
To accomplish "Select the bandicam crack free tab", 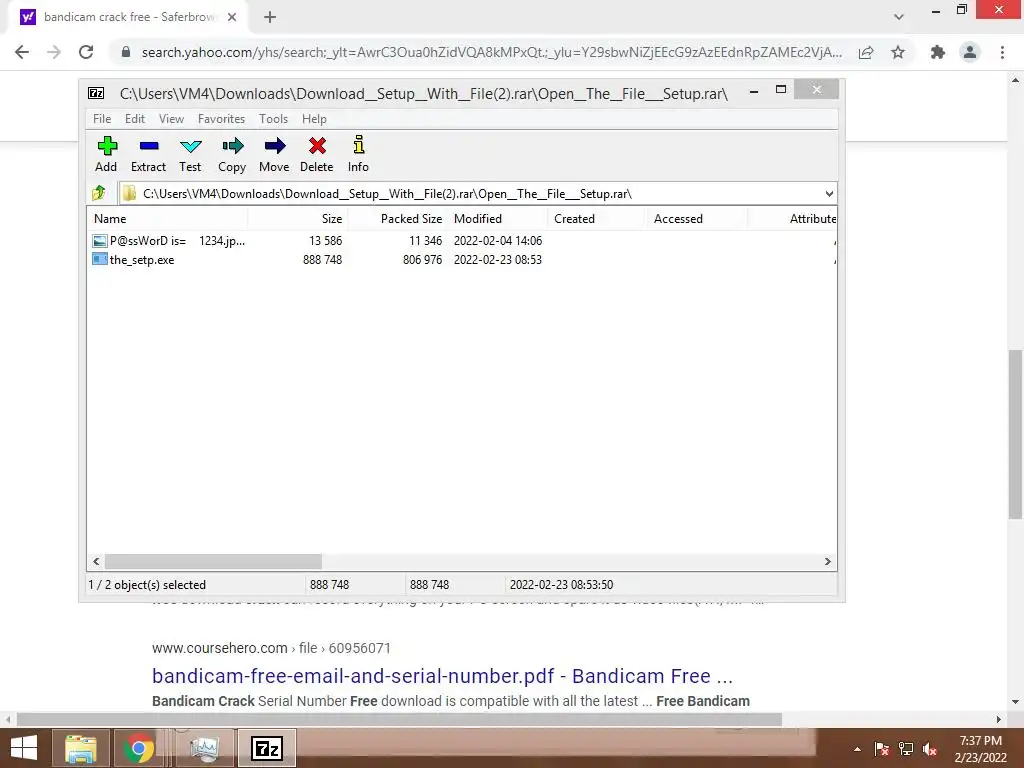I will tap(127, 18).
